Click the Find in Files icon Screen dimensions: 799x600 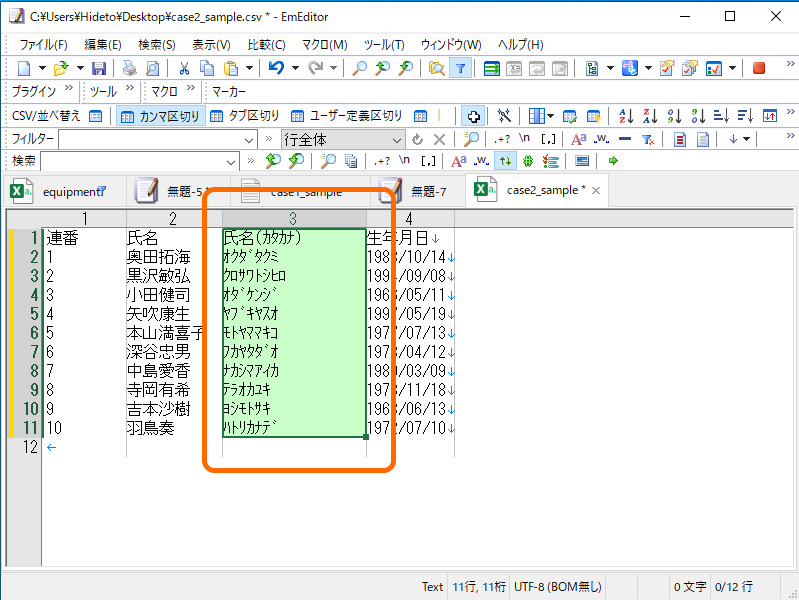pos(436,68)
